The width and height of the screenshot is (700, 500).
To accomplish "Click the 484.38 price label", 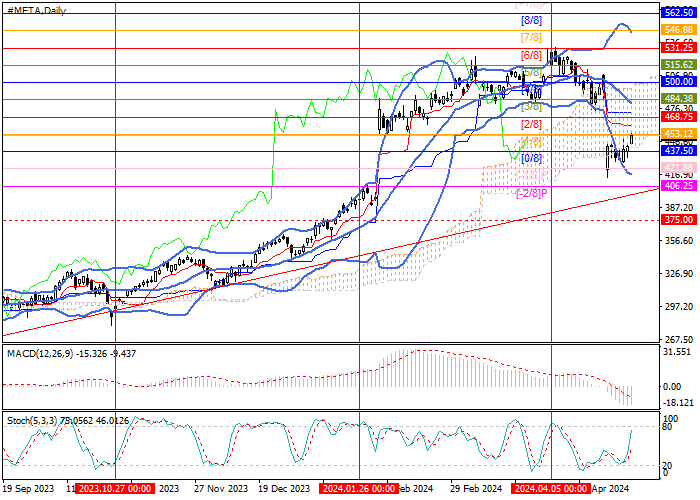I will [678, 99].
